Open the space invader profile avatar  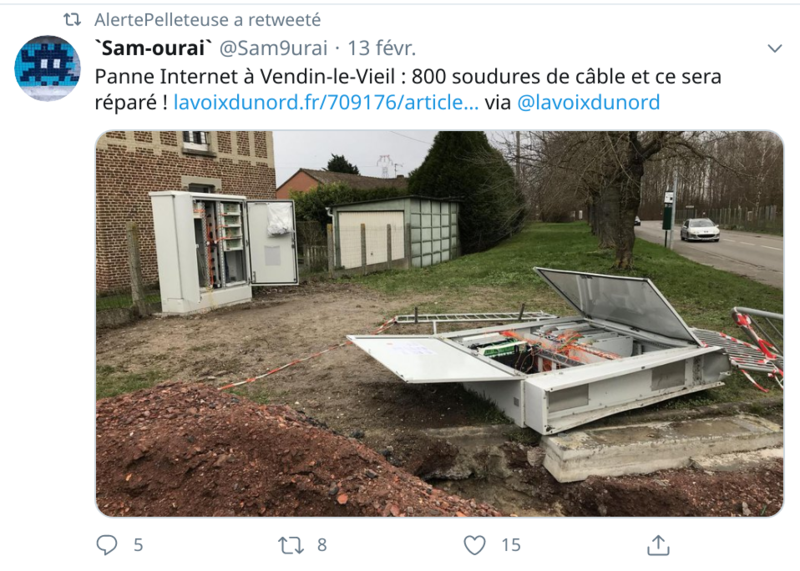47,68
